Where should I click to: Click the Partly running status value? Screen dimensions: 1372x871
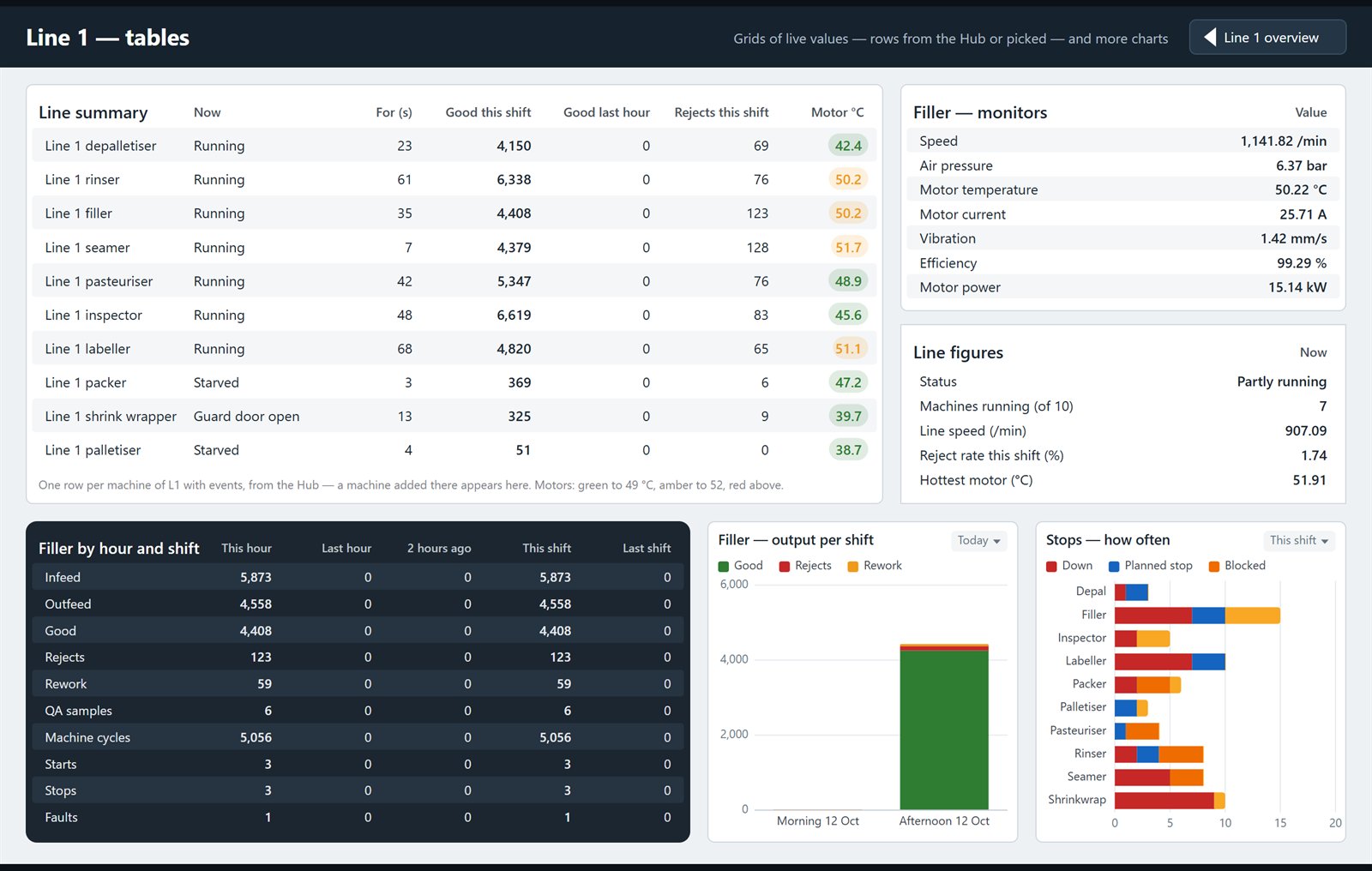(1281, 381)
